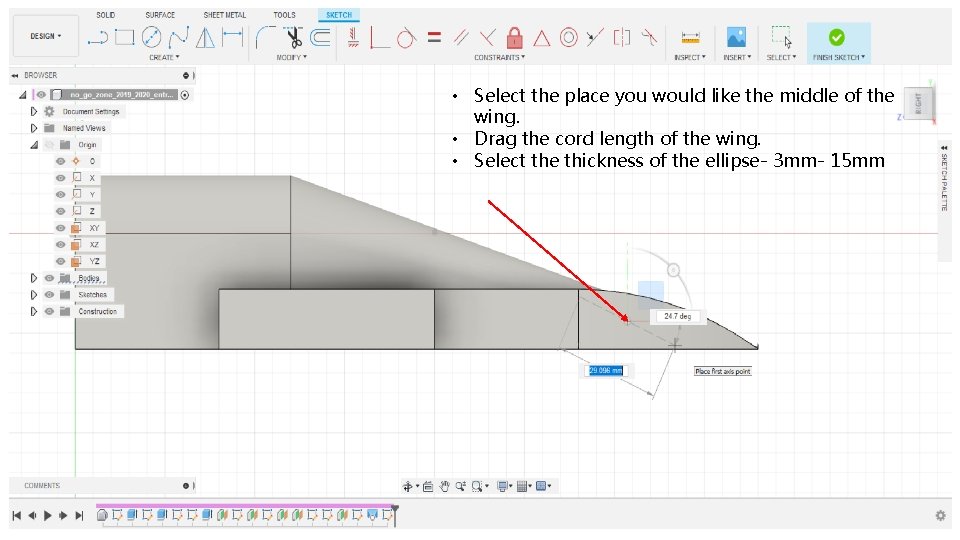
Task: Open the DESIGN workspace dropdown
Action: click(x=46, y=36)
